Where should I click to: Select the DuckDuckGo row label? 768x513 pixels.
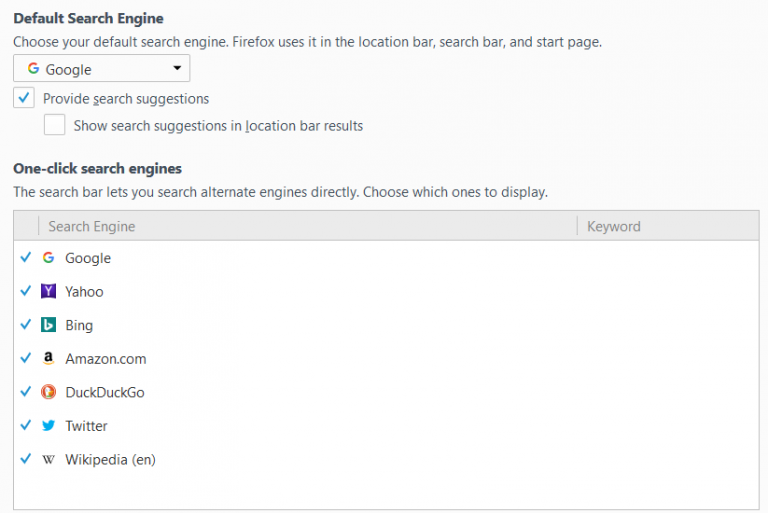click(x=105, y=392)
